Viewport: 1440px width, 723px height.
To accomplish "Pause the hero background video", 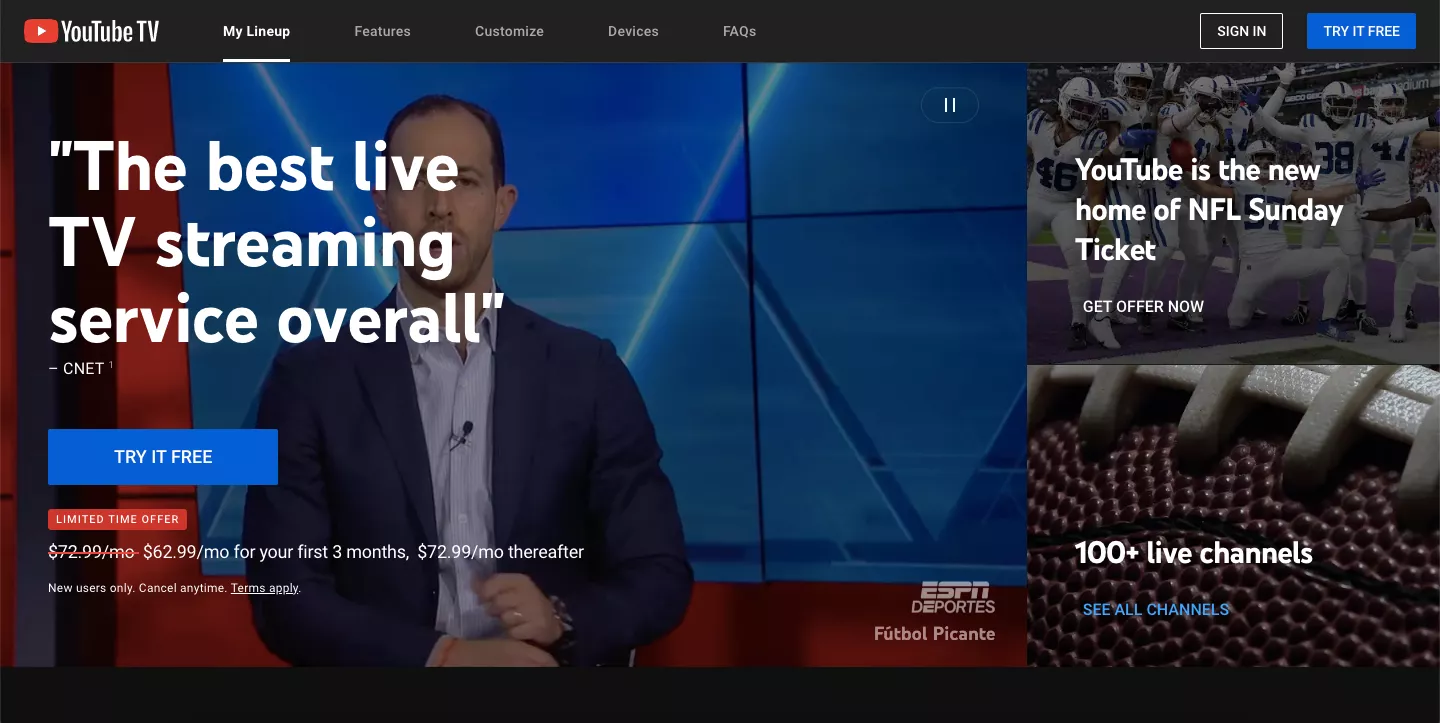I will pyautogui.click(x=950, y=105).
